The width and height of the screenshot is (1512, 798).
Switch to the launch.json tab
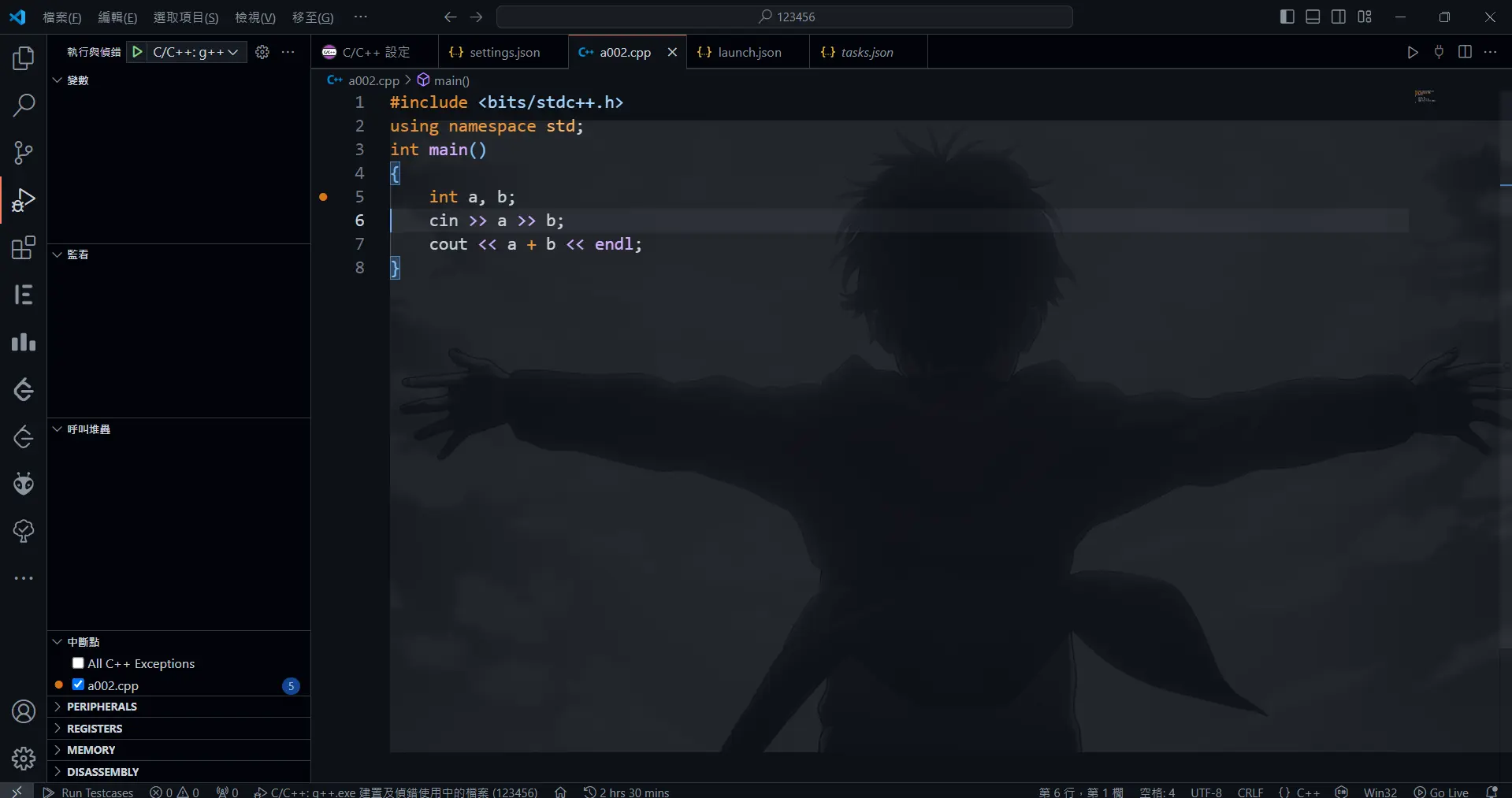pyautogui.click(x=749, y=52)
